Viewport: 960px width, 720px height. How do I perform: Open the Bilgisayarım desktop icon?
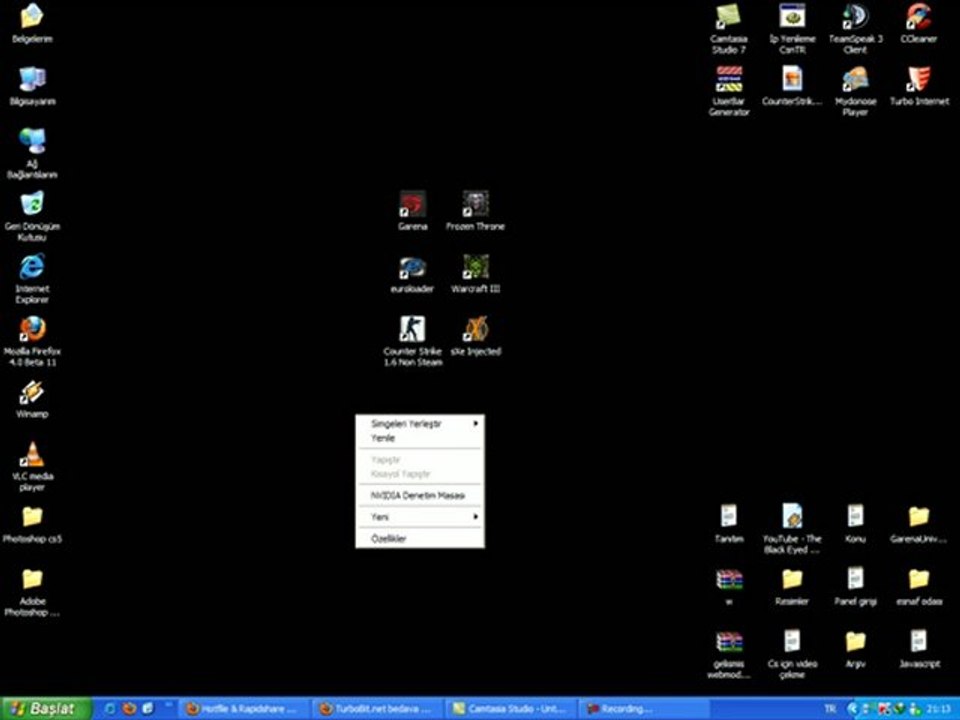point(32,85)
